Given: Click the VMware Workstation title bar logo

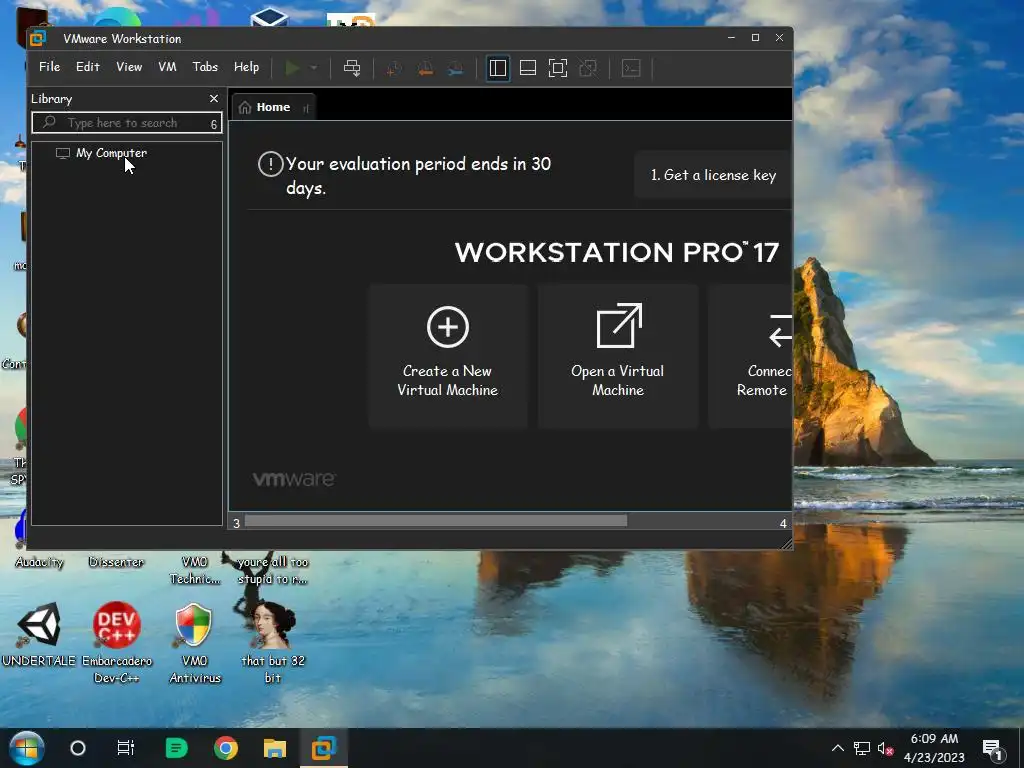Looking at the screenshot, I should click(38, 39).
